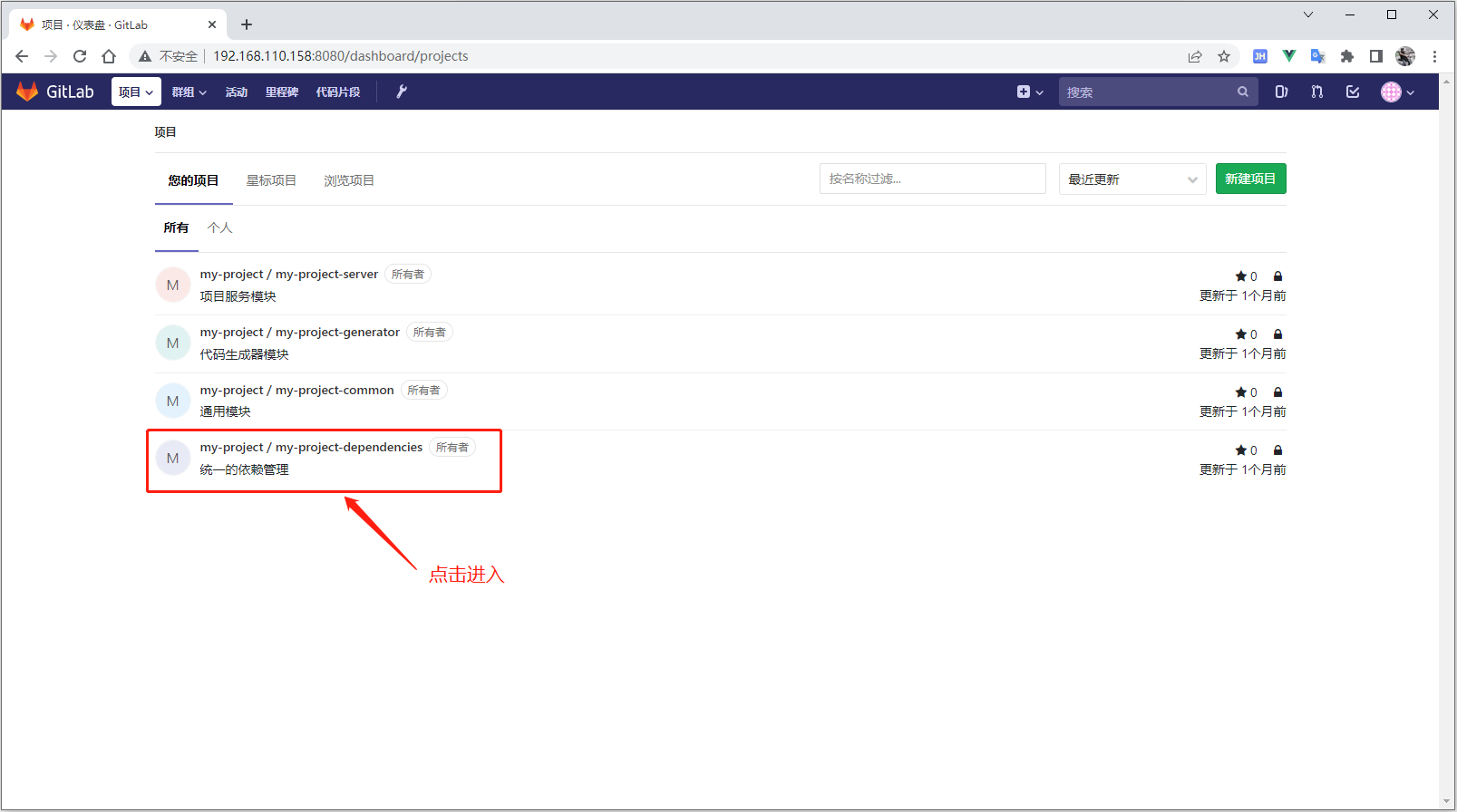Image resolution: width=1457 pixels, height=812 pixels.
Task: Click the 搜索 search field
Action: [1158, 92]
